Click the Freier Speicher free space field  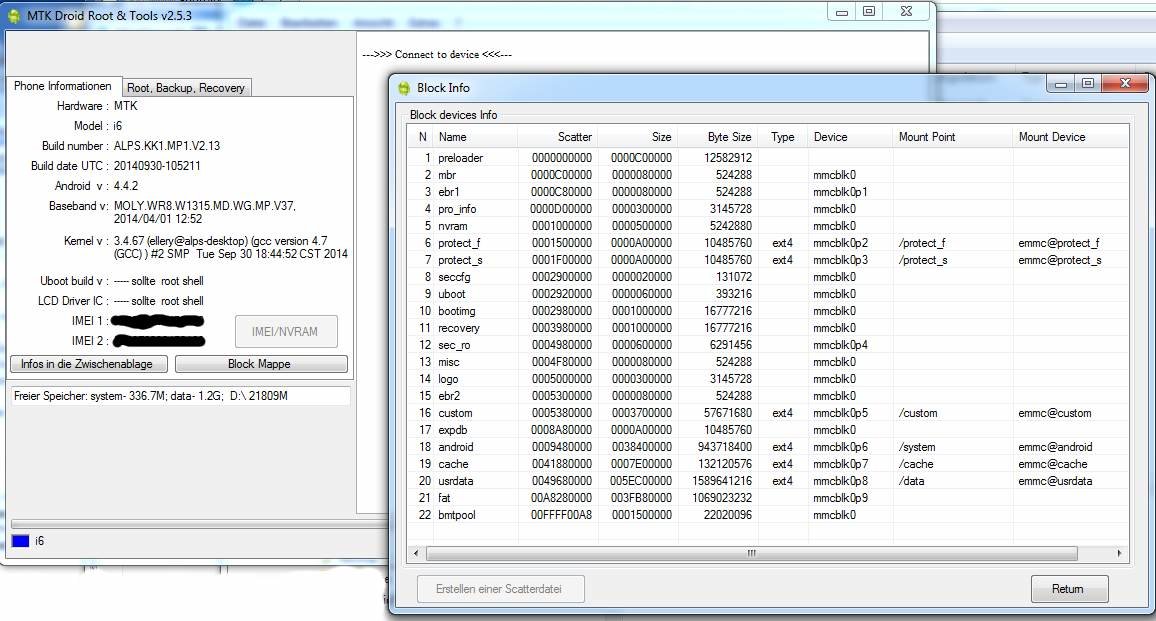click(181, 396)
